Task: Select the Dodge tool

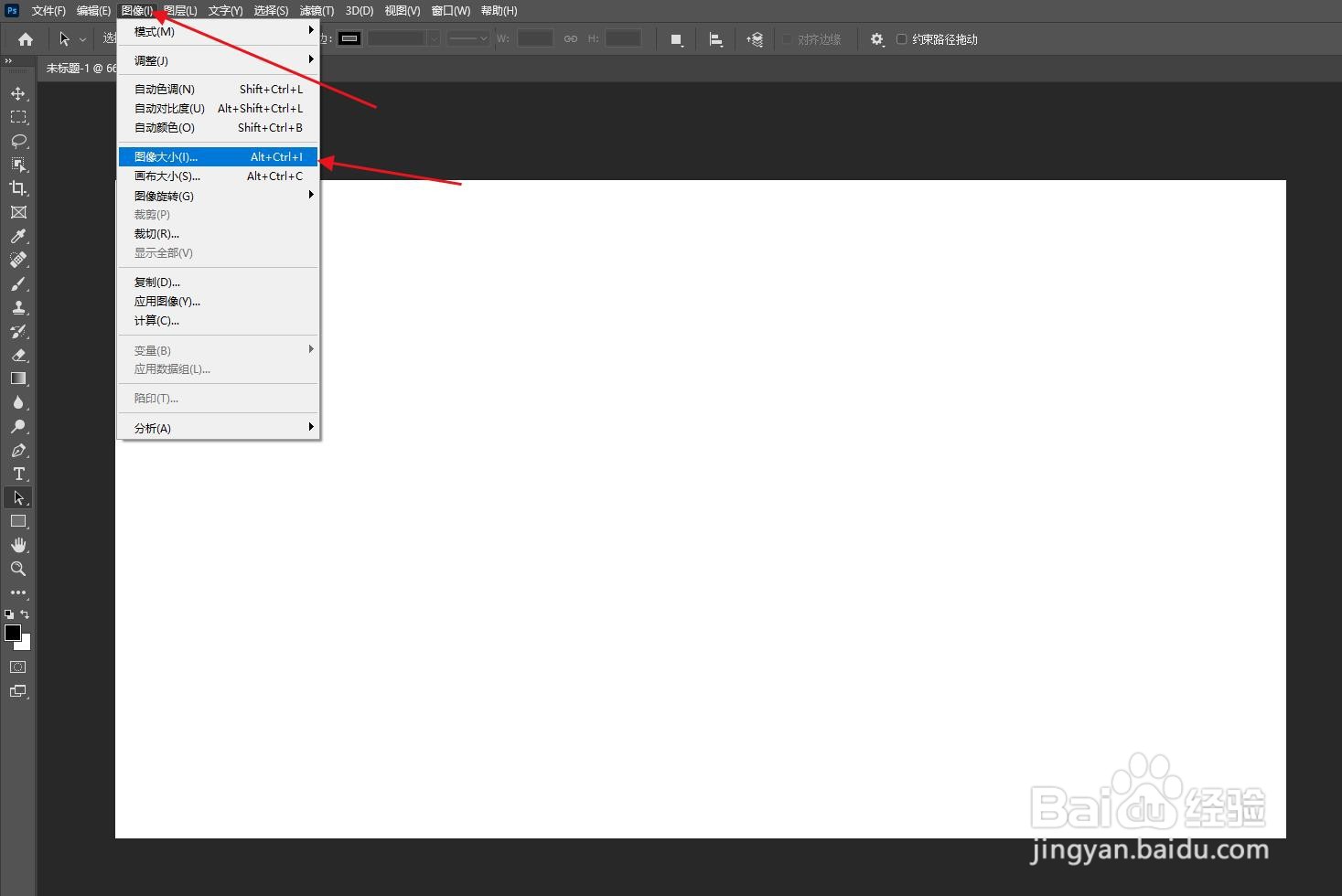Action: point(18,426)
